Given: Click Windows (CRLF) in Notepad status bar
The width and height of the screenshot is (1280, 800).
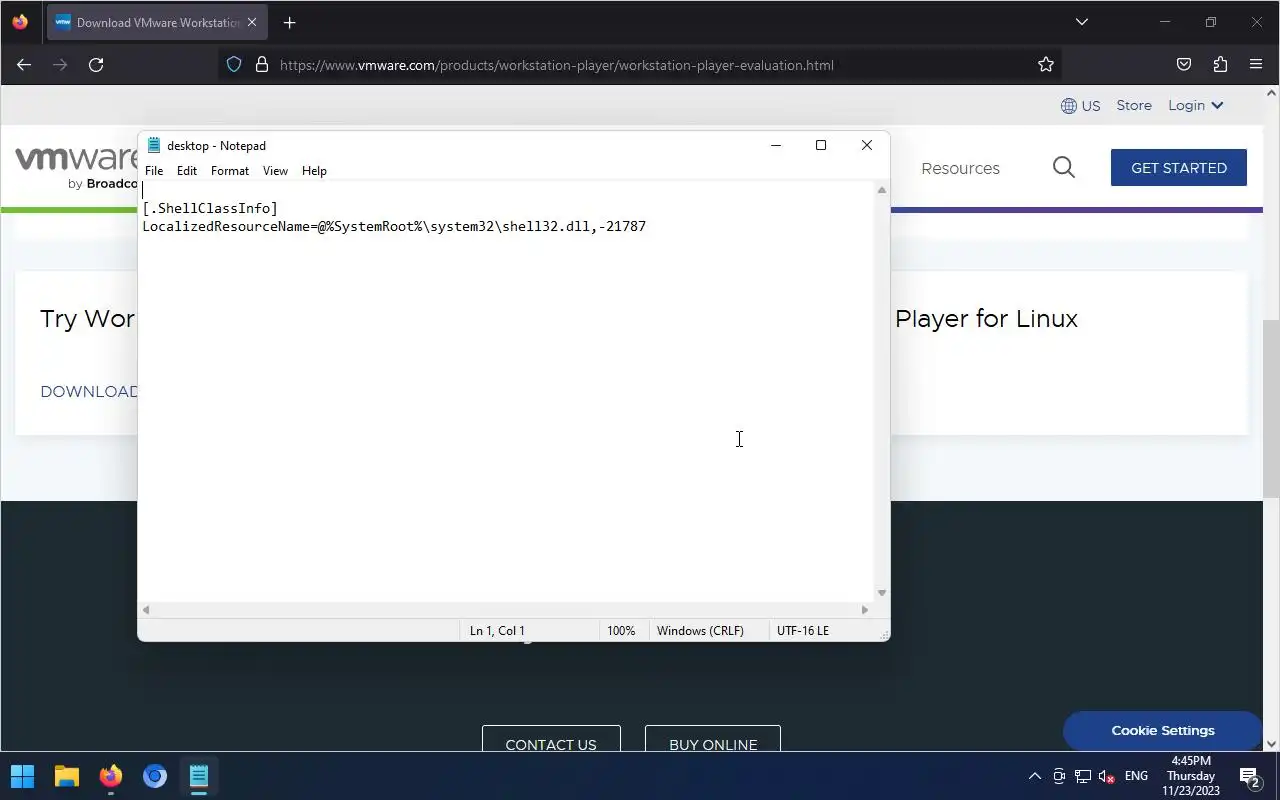Looking at the screenshot, I should tap(700, 631).
